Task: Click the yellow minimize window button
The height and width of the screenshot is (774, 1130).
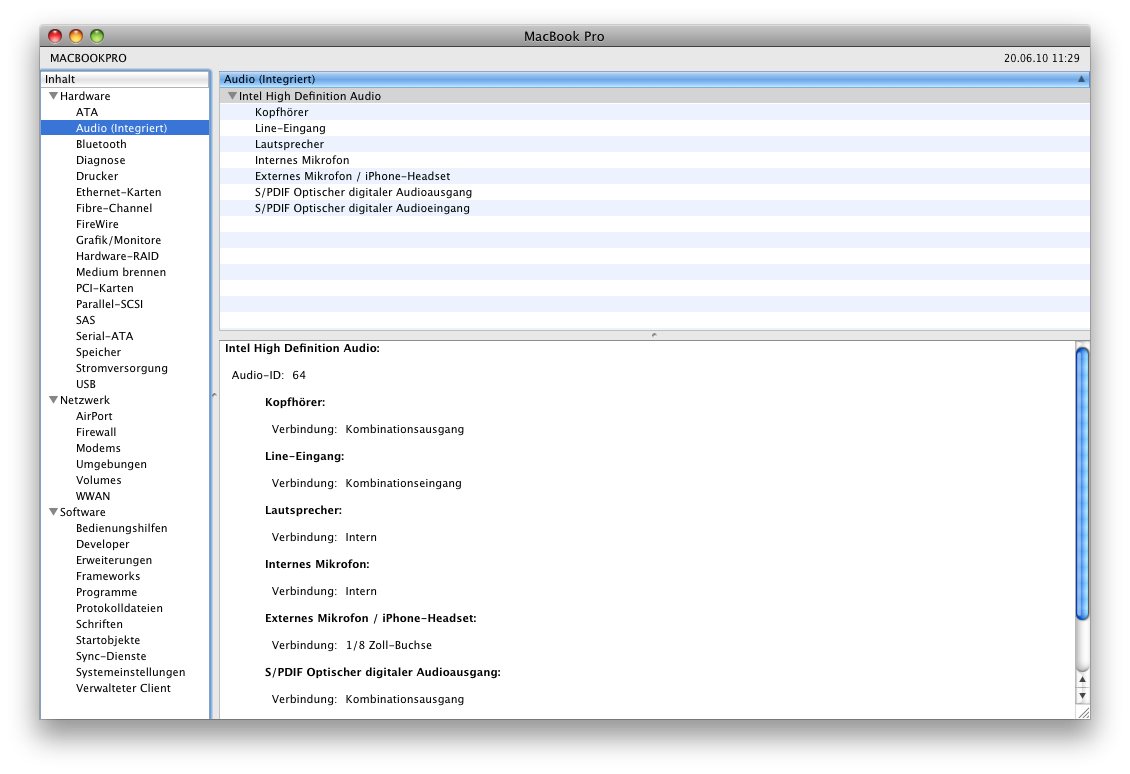Action: [76, 36]
